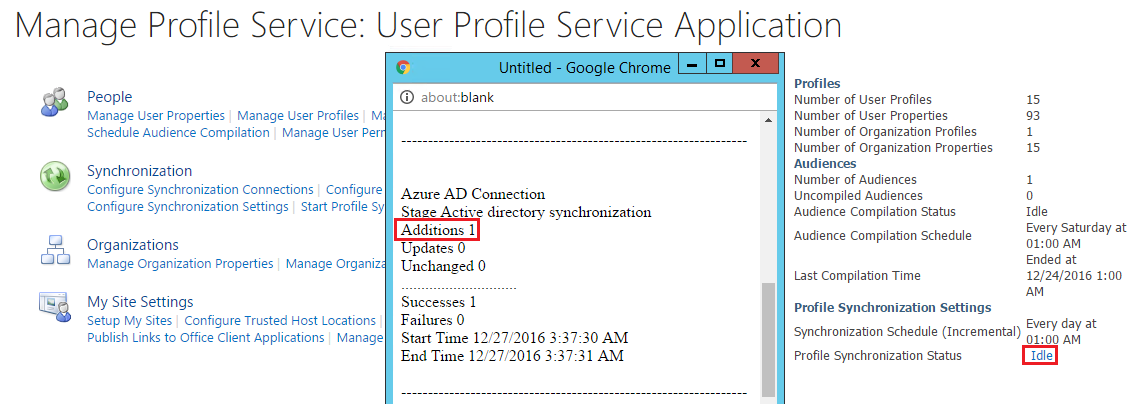Click the My Site Settings heading

pyautogui.click(x=140, y=302)
